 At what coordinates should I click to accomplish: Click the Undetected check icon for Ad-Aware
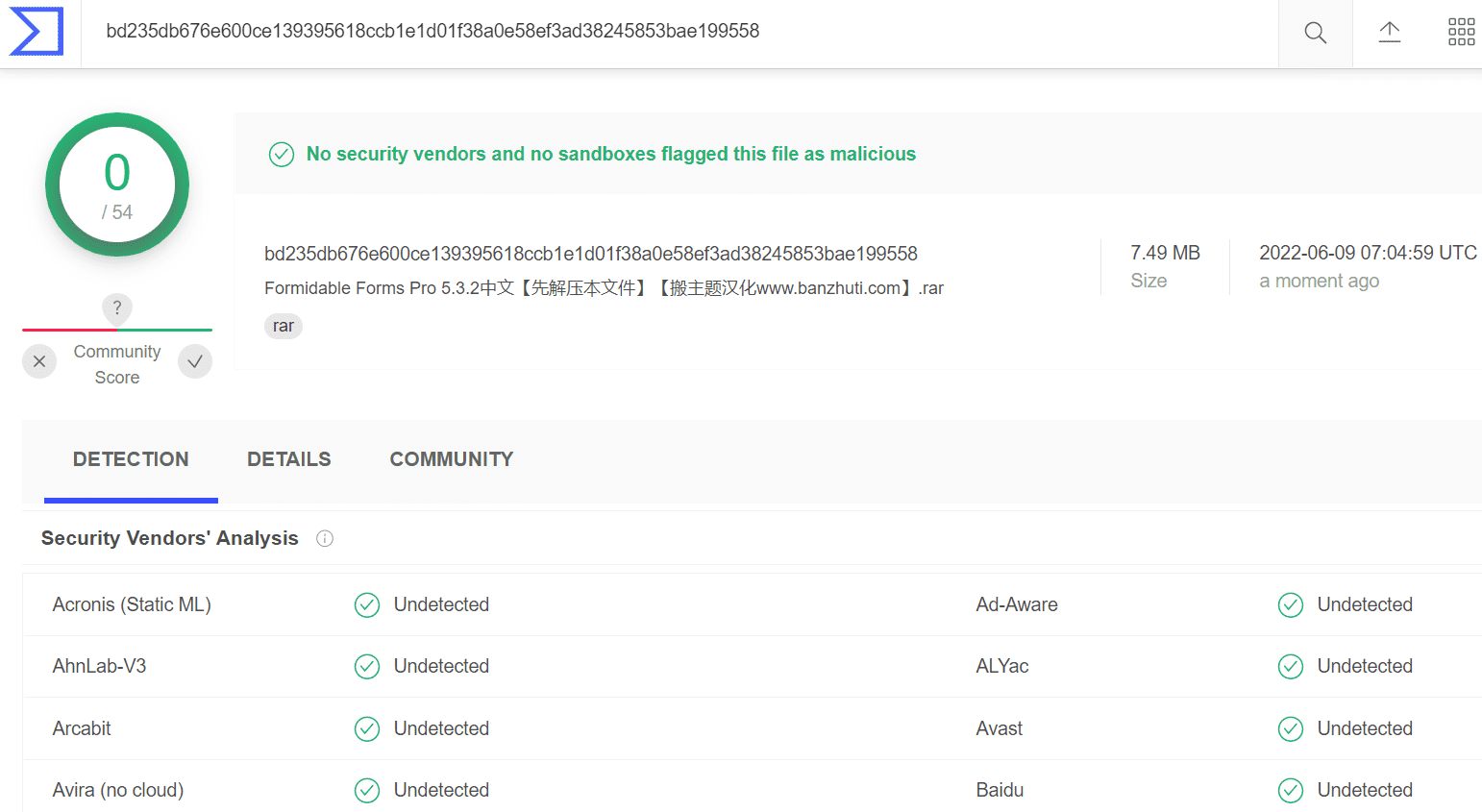coord(1291,604)
